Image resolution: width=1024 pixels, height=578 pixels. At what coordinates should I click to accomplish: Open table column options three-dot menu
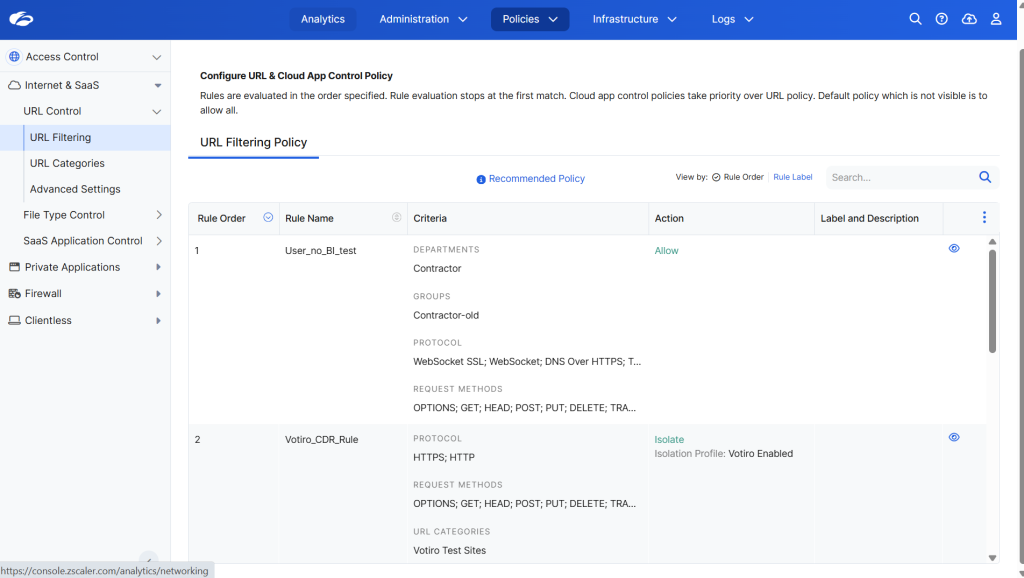(x=984, y=217)
